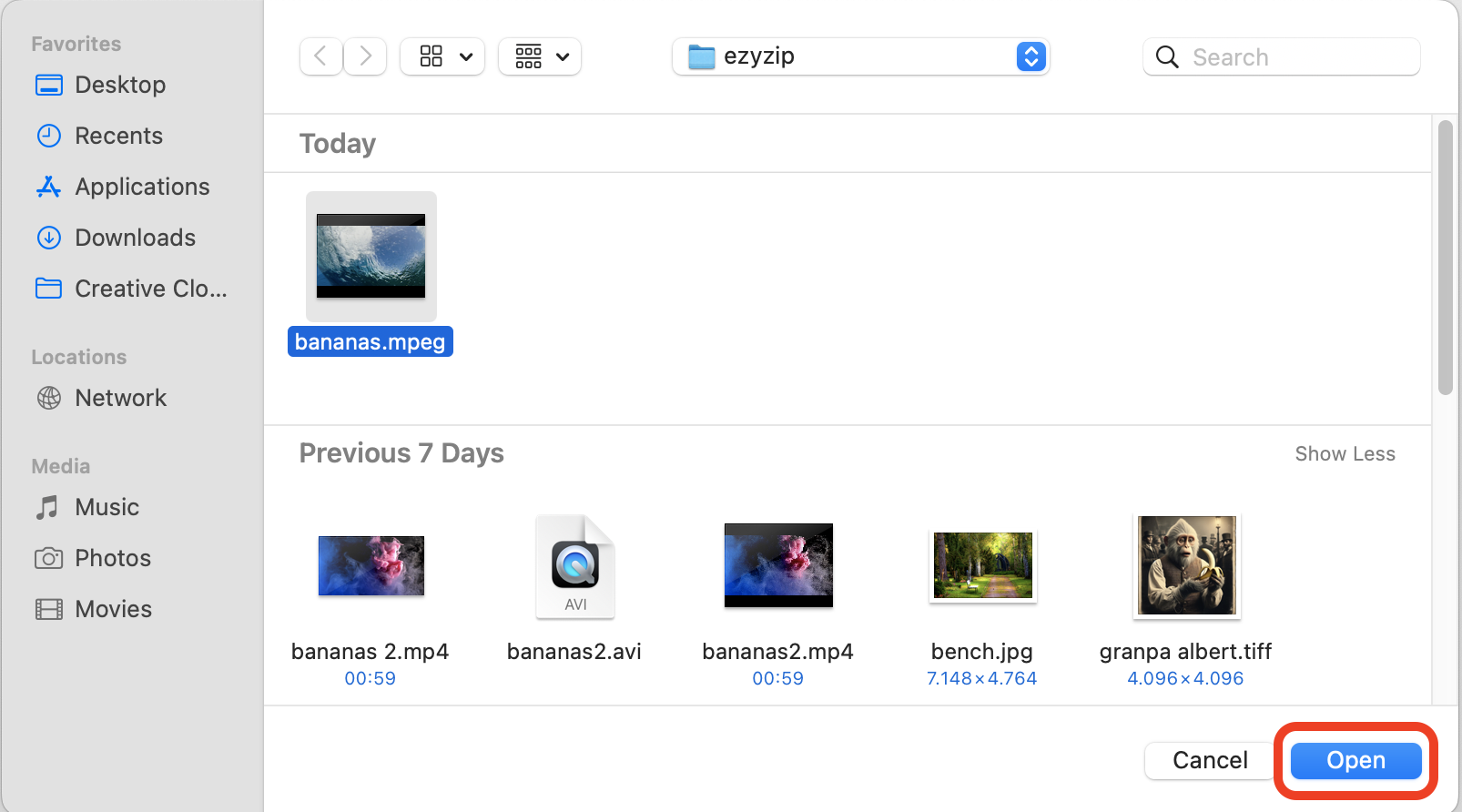The width and height of the screenshot is (1462, 812).
Task: Select Creative Cloud folder in sidebar
Action: point(150,289)
